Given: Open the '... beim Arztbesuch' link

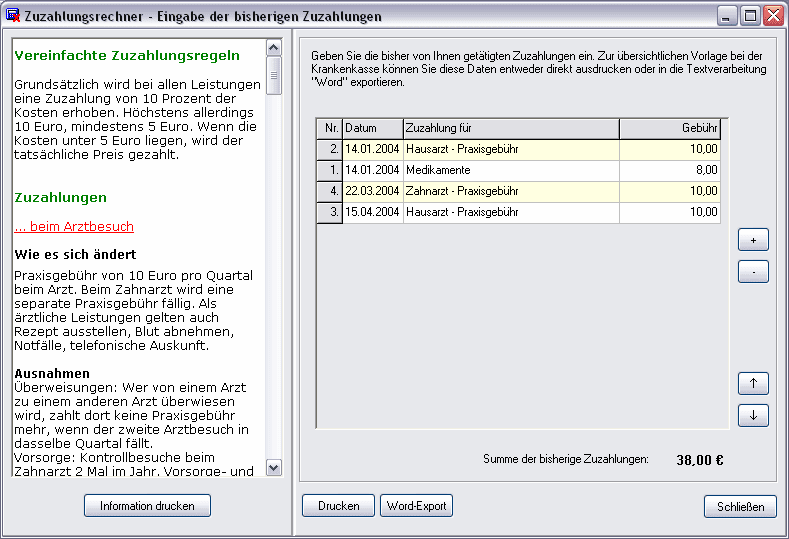Looking at the screenshot, I should coord(74,226).
